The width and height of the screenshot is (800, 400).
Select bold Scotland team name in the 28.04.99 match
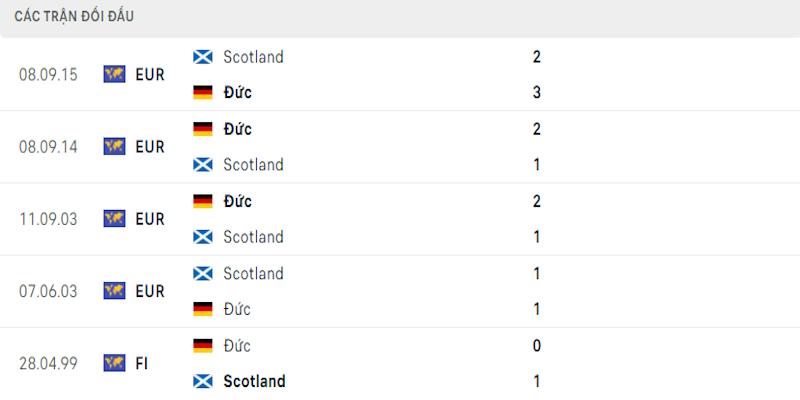coord(254,381)
